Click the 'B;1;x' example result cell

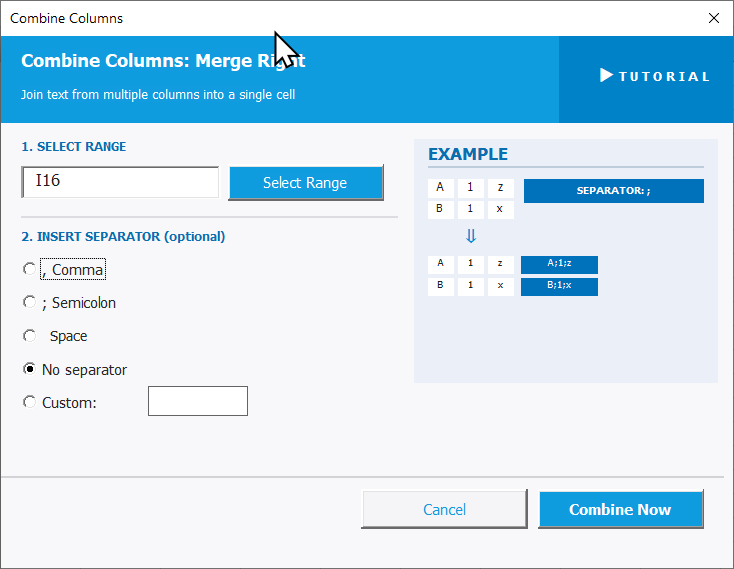559,287
